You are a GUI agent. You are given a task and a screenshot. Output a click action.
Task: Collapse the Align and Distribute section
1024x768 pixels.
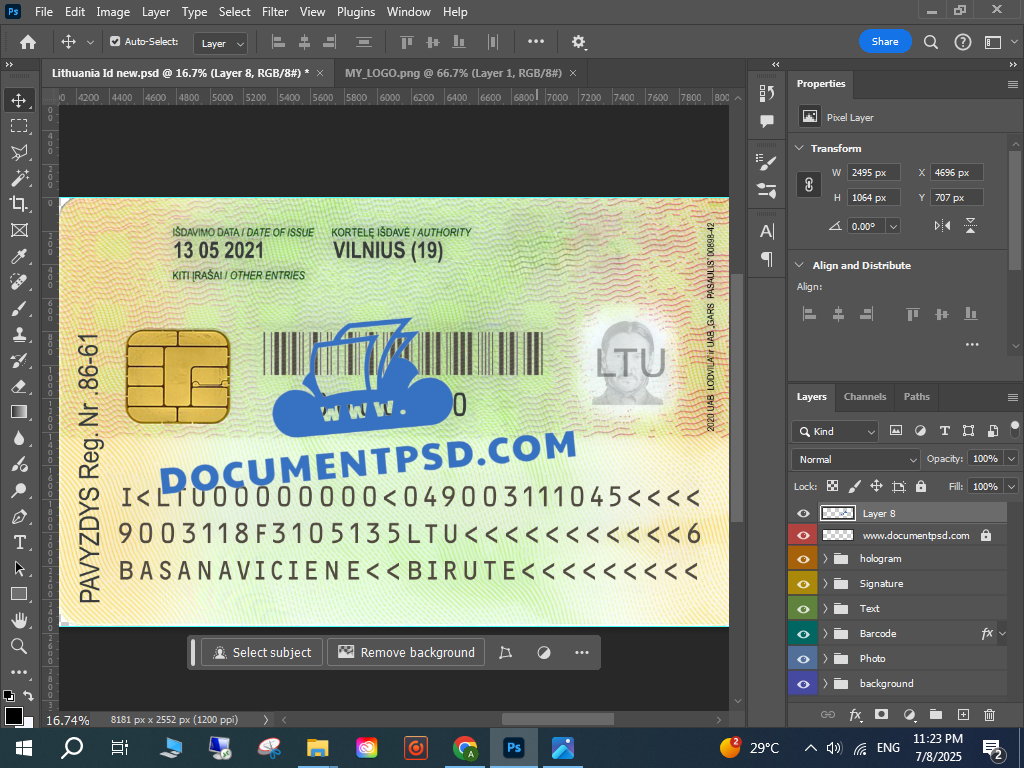click(x=799, y=265)
